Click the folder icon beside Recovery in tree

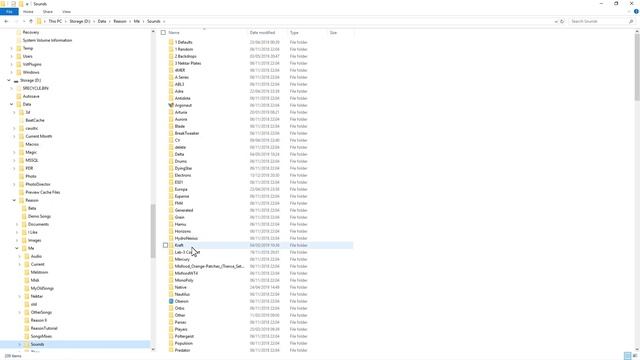coord(18,32)
